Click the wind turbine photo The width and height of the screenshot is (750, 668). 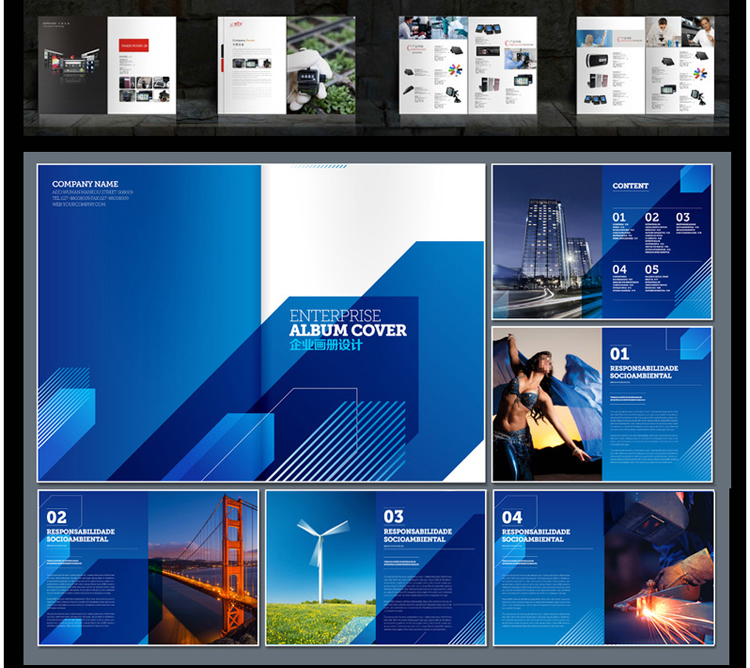(x=320, y=566)
